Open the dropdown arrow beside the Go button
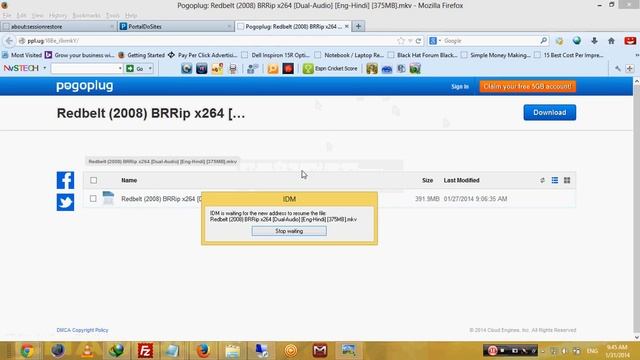Image resolution: width=640 pixels, height=360 pixels. (x=150, y=69)
